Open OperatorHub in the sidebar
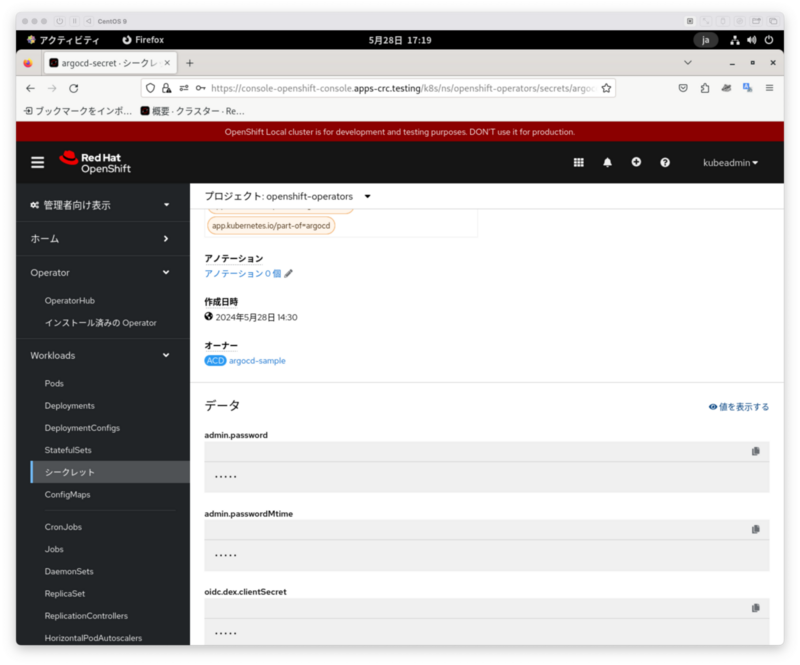The image size is (800, 665). coord(70,301)
